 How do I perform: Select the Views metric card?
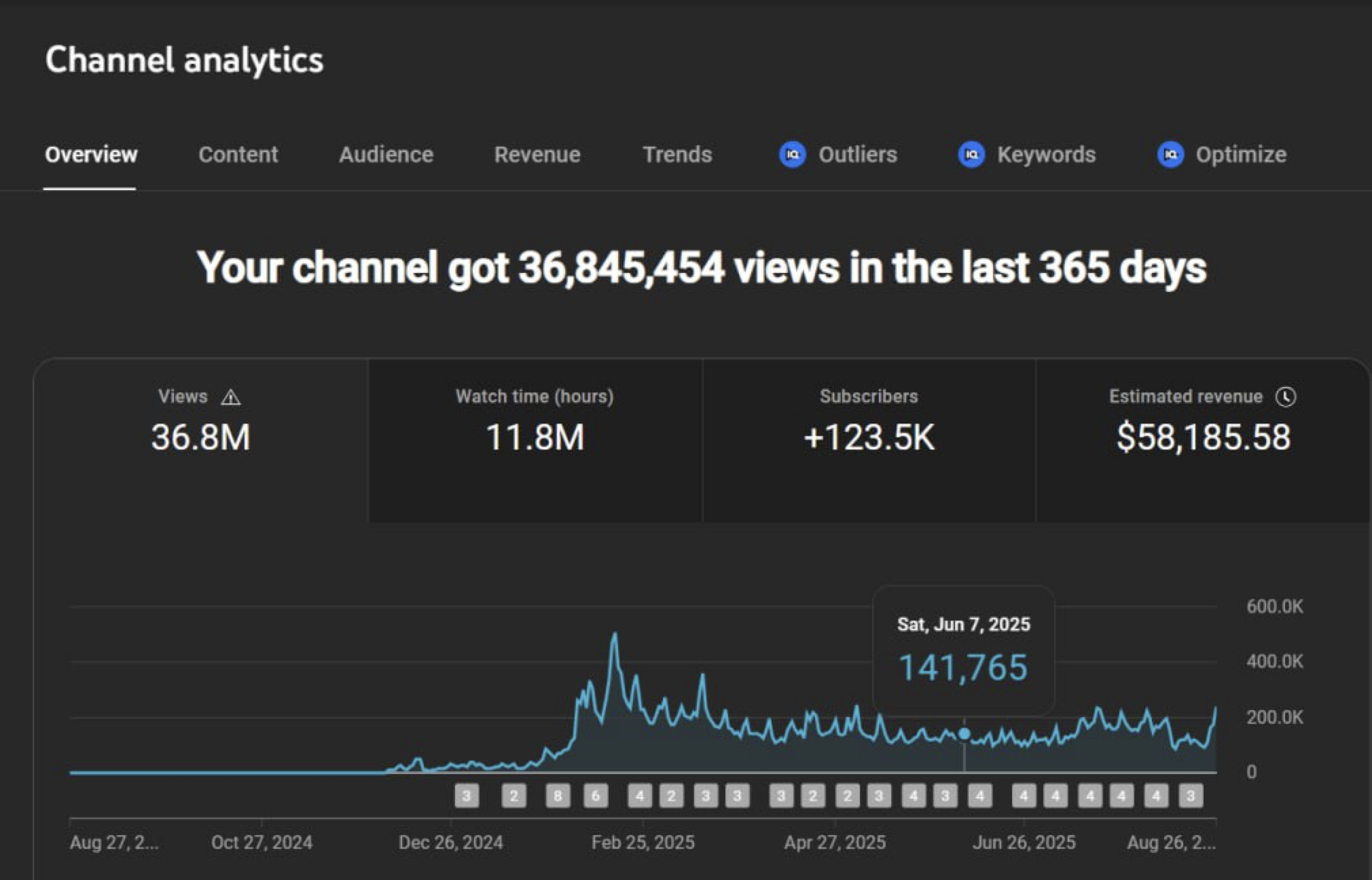(201, 439)
